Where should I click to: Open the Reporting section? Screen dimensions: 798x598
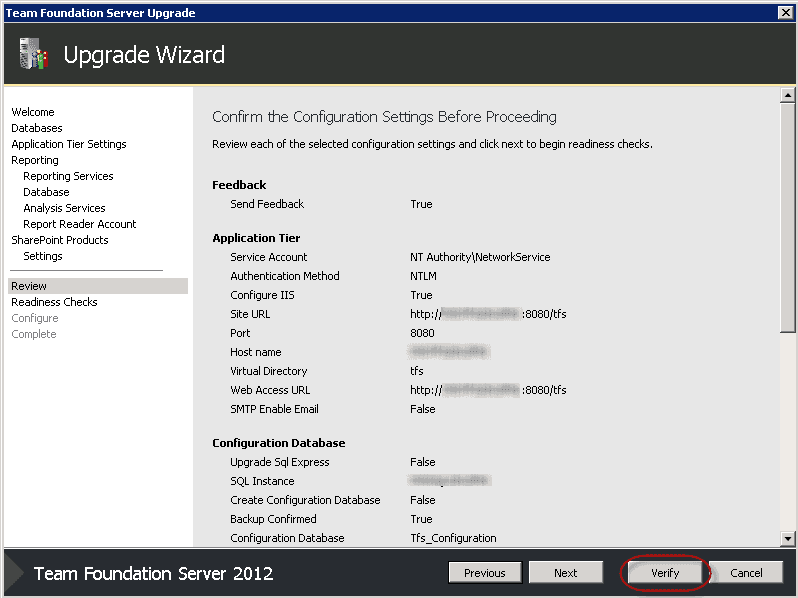coord(35,160)
